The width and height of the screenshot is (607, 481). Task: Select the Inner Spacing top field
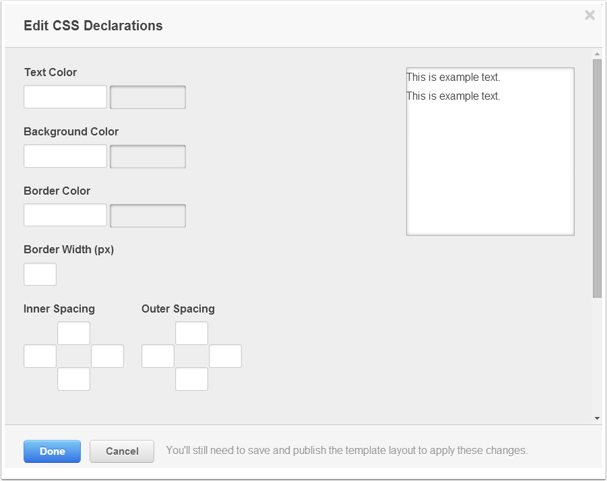pos(74,333)
